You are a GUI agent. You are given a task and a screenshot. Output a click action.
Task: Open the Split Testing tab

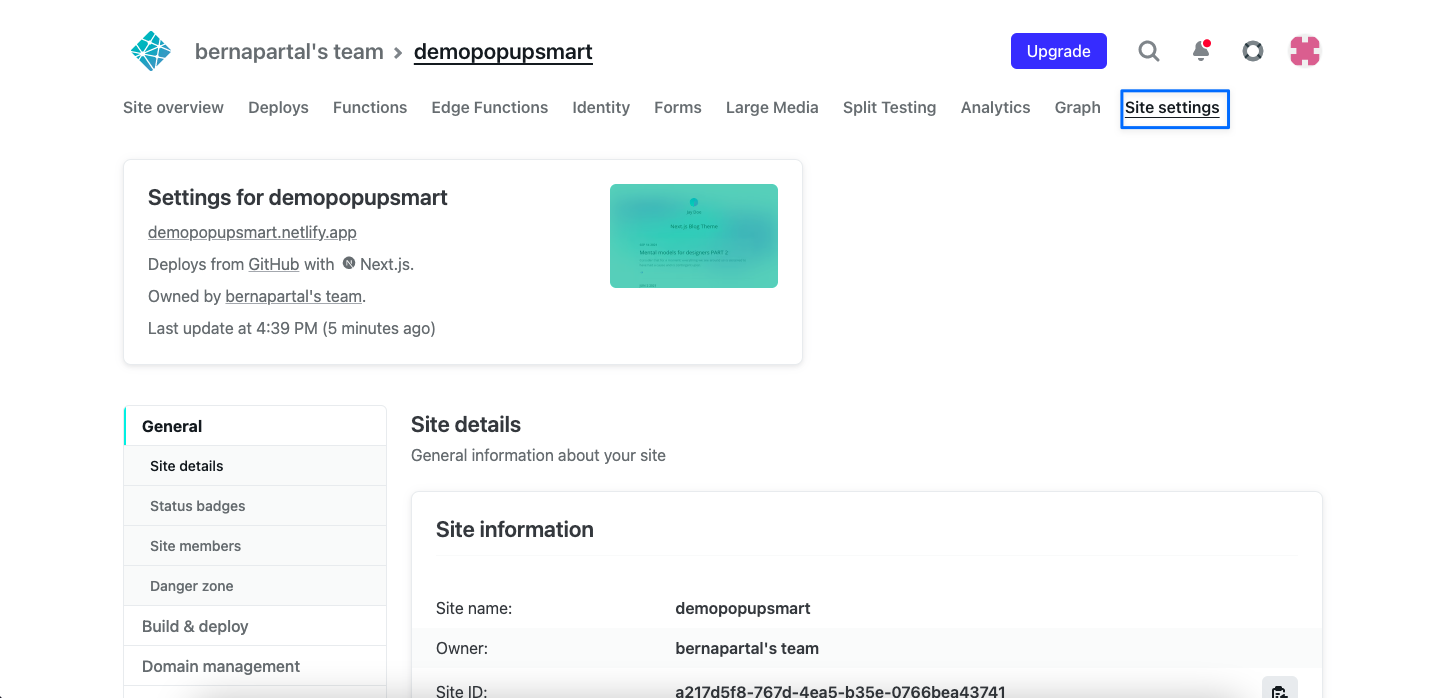(x=890, y=108)
